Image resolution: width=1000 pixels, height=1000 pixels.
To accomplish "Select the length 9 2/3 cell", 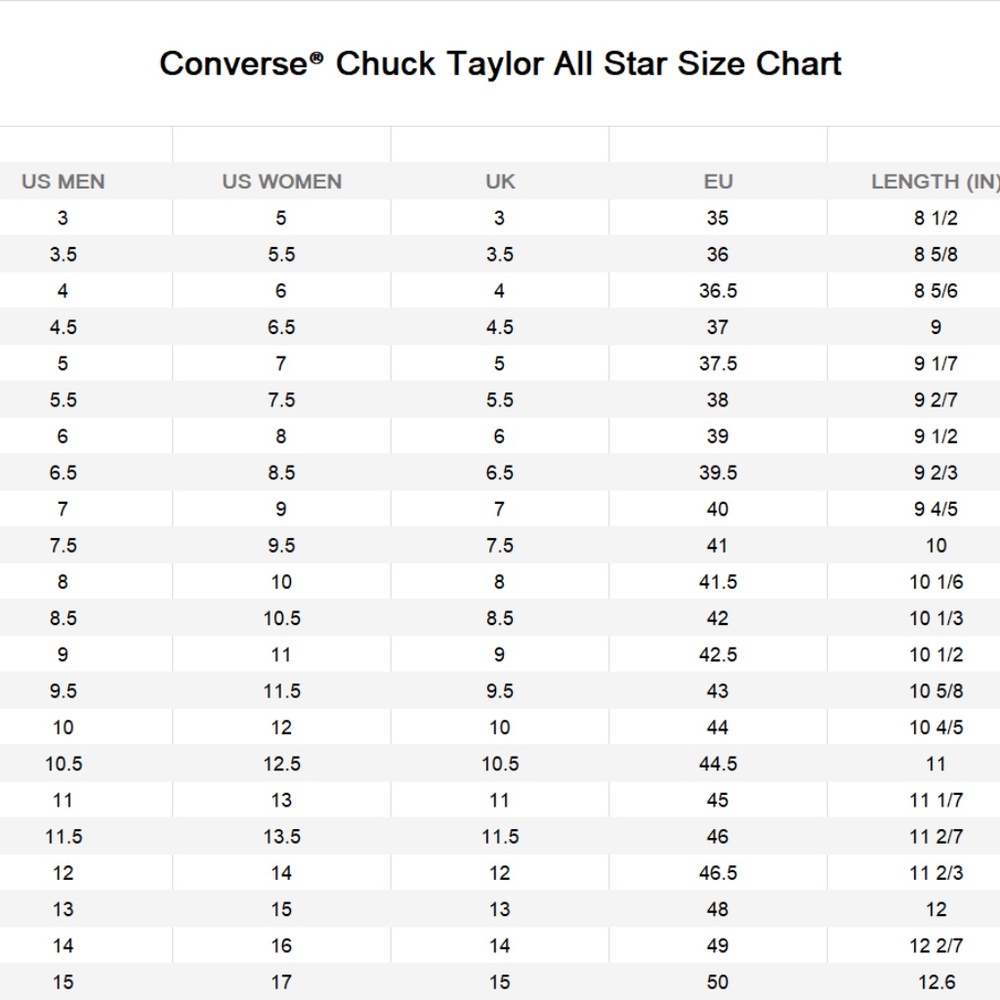I will (x=935, y=473).
